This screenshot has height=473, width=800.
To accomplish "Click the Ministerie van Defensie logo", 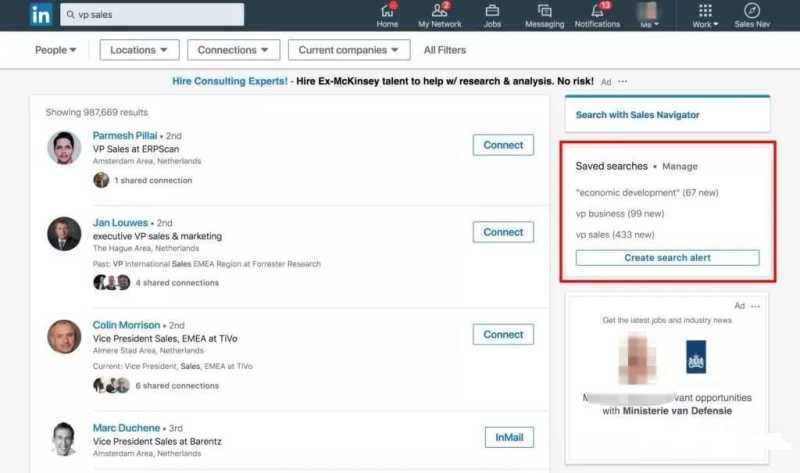I will 696,357.
